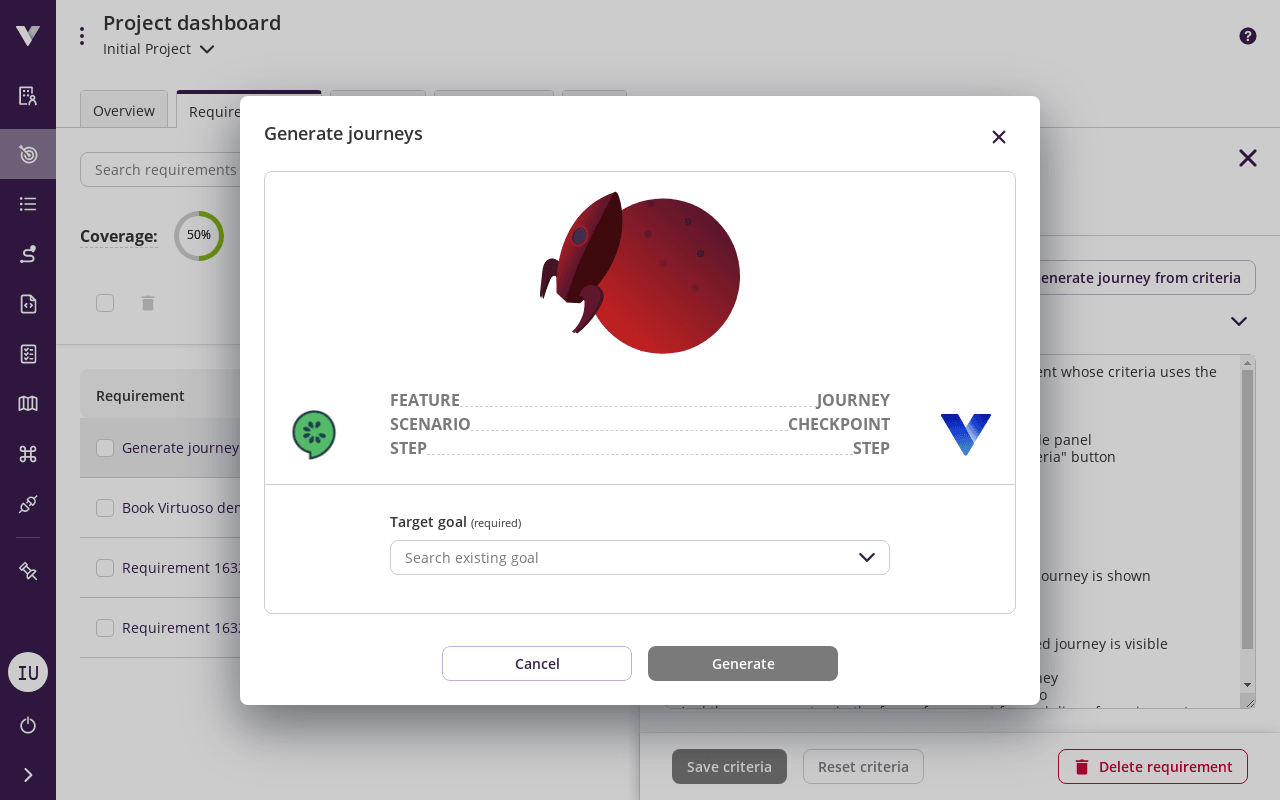Open the Map/API sidebar icon
The width and height of the screenshot is (1280, 800).
pyautogui.click(x=27, y=403)
